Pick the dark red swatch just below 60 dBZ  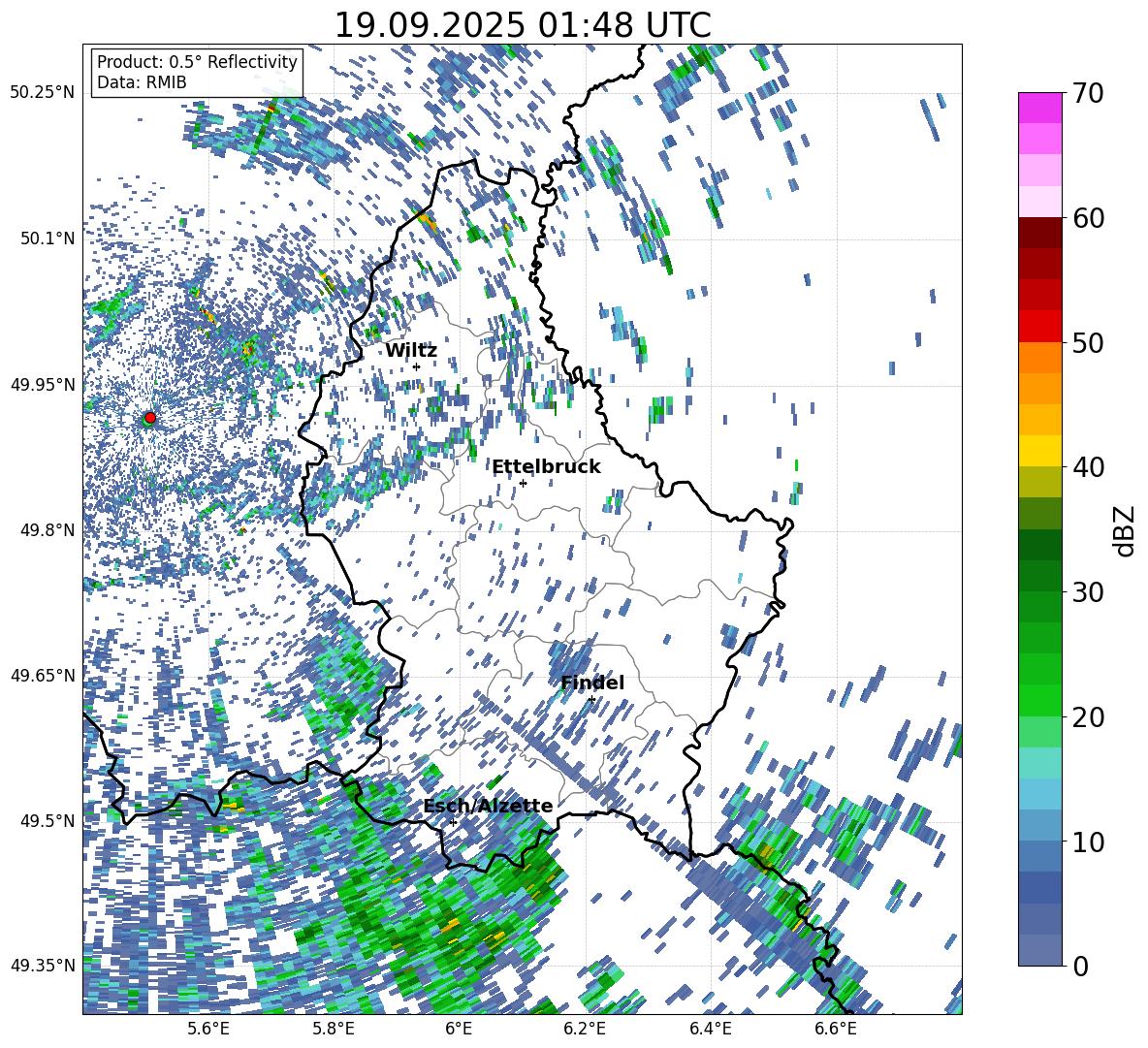point(1039,232)
